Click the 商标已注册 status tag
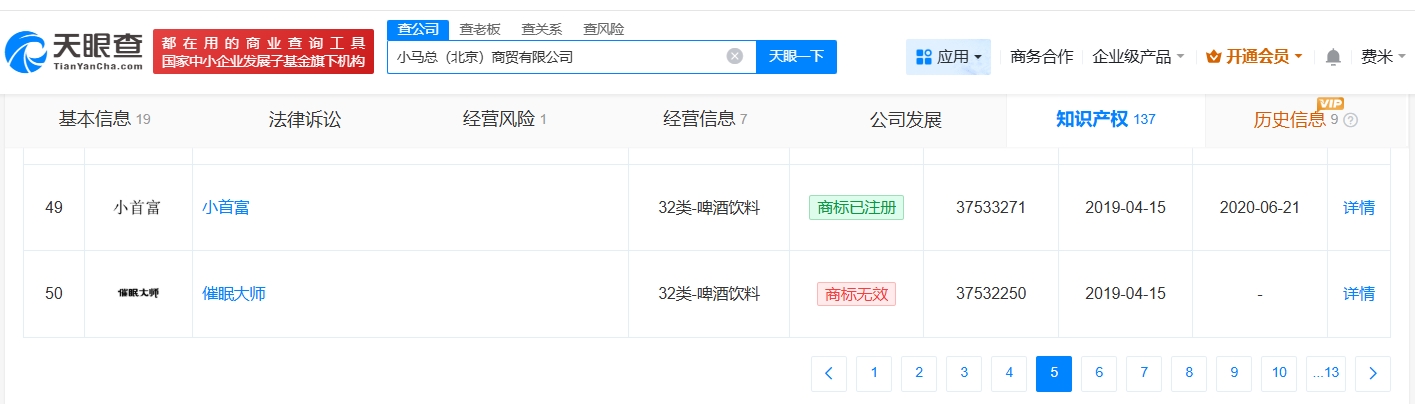This screenshot has height=404, width=1415. (856, 208)
